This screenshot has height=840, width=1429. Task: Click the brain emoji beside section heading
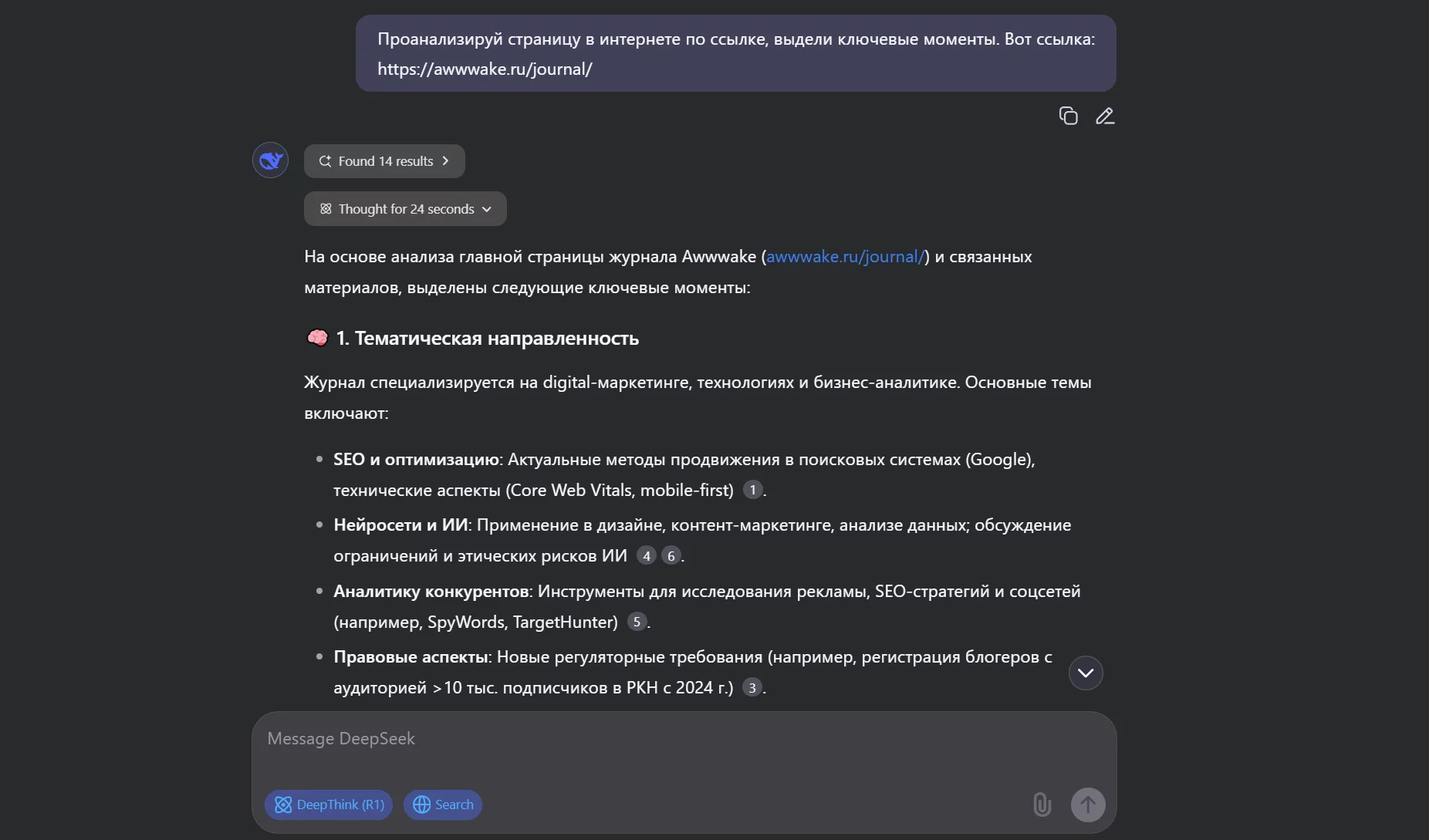pos(317,338)
